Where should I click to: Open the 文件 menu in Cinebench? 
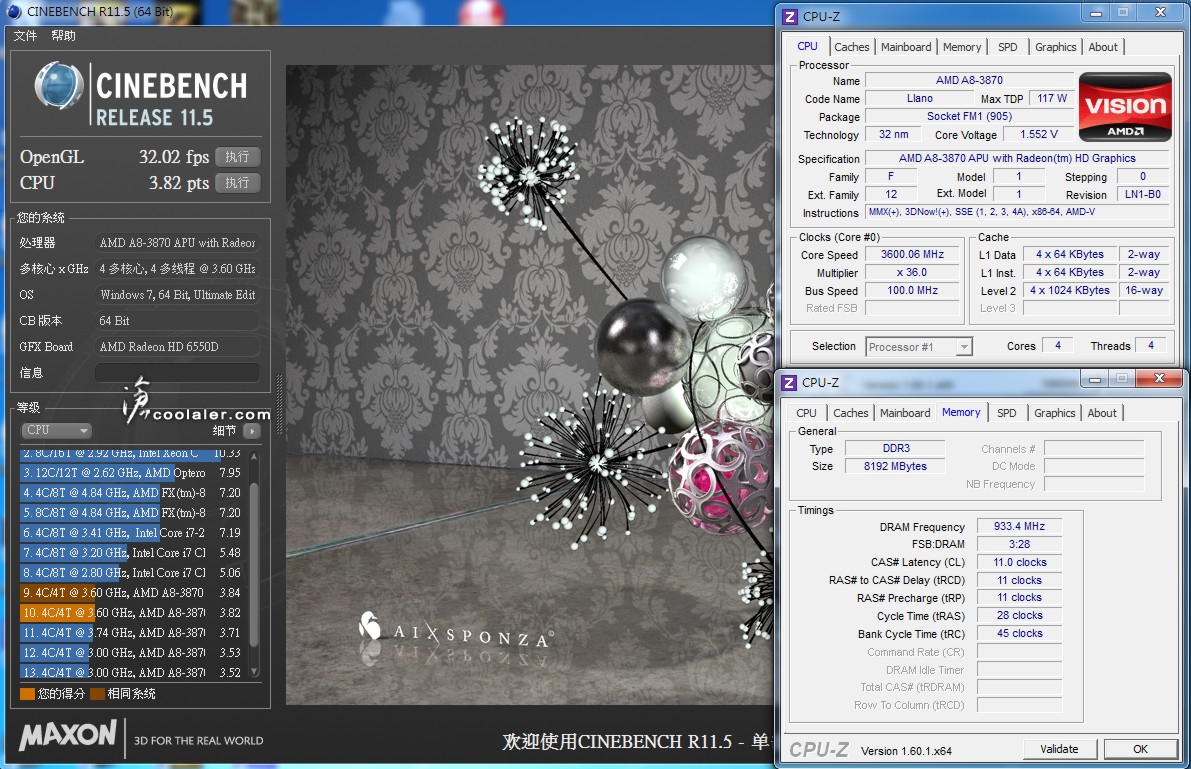point(25,36)
